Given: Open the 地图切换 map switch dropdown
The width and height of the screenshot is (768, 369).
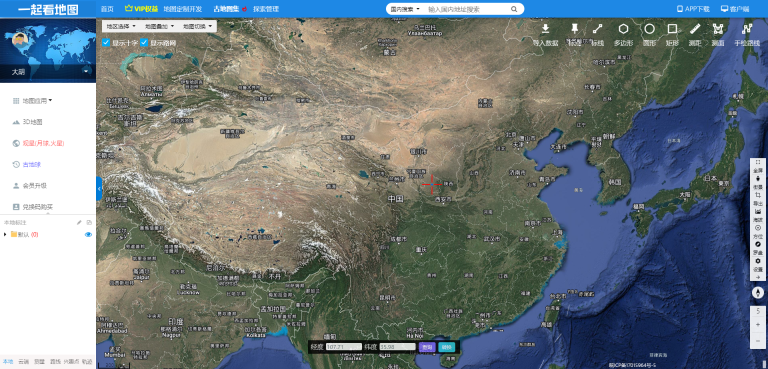Looking at the screenshot, I should (197, 26).
